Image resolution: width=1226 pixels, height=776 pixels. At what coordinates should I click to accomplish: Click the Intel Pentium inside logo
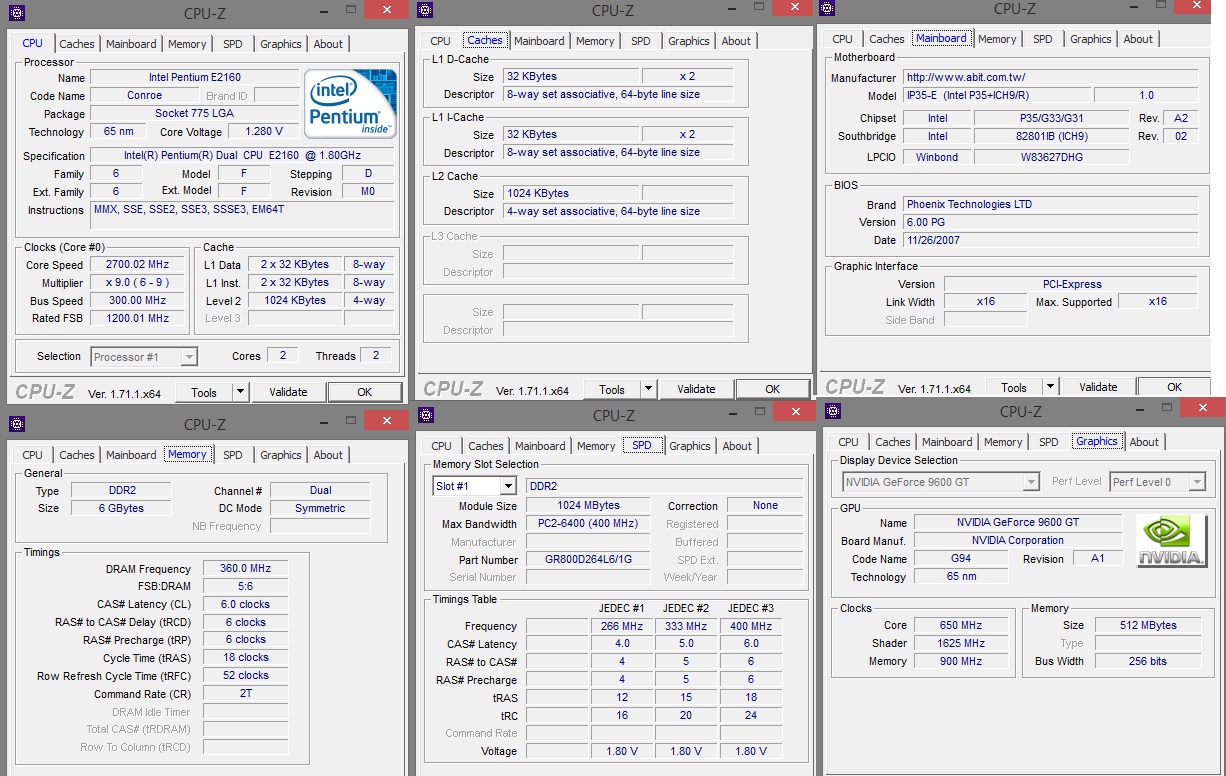pos(351,103)
